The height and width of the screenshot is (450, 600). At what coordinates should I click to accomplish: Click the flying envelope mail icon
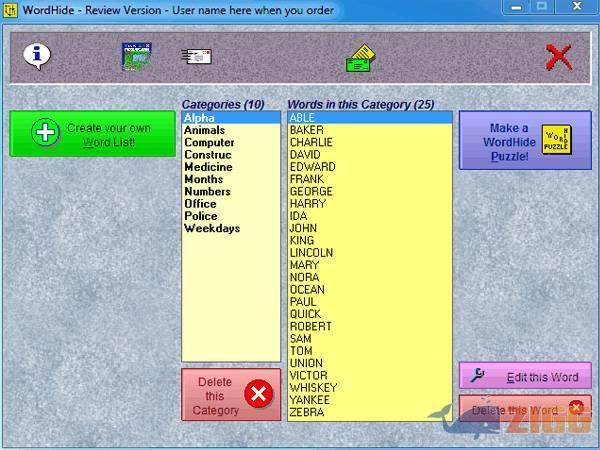click(x=196, y=57)
